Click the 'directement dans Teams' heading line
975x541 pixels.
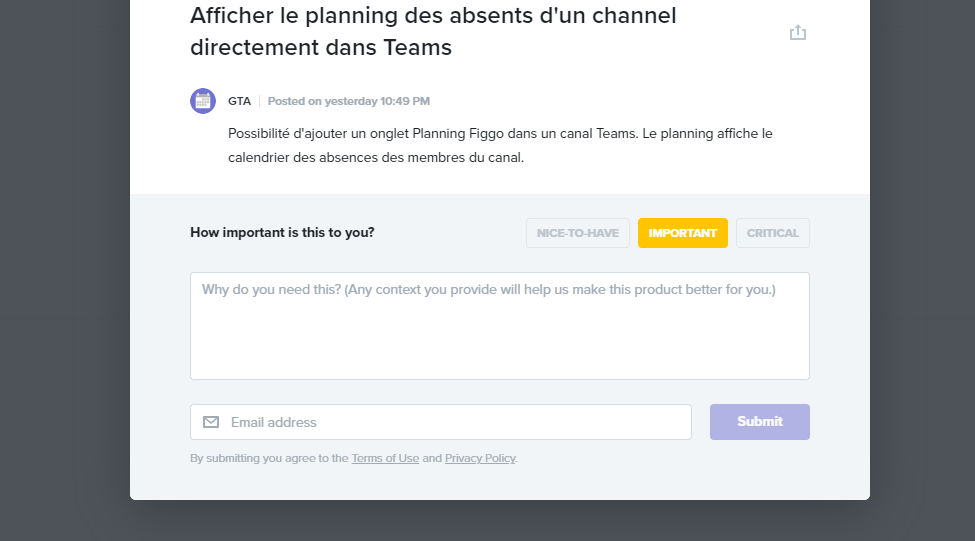(321, 47)
